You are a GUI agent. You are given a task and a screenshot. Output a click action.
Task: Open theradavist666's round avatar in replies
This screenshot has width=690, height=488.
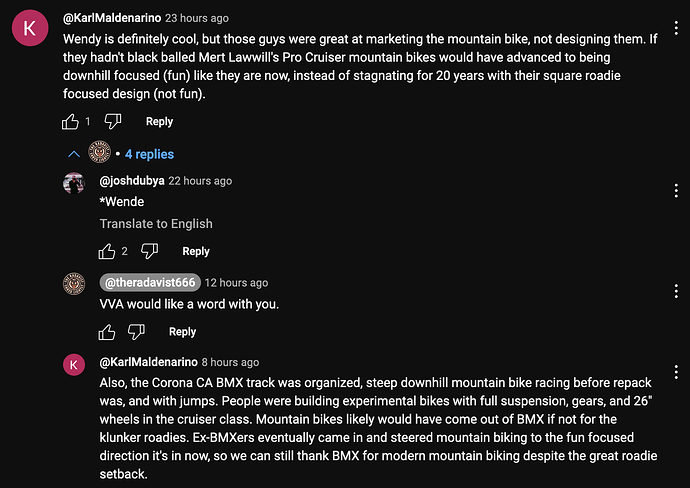(x=74, y=283)
